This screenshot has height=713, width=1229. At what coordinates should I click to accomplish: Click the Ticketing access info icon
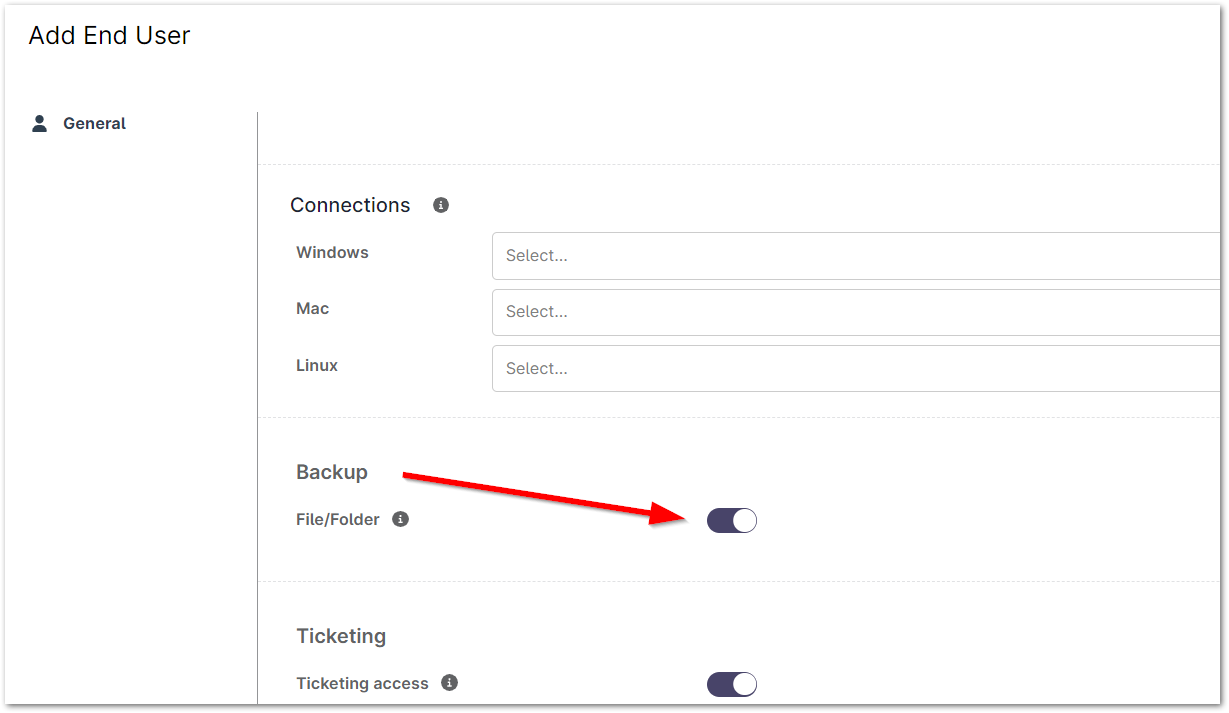tap(450, 683)
